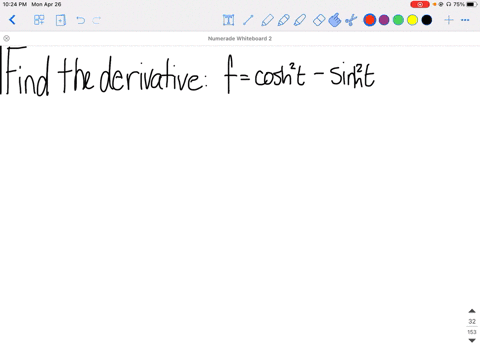Image resolution: width=480 pixels, height=360 pixels.
Task: Add a new item with plus
Action: click(x=449, y=20)
